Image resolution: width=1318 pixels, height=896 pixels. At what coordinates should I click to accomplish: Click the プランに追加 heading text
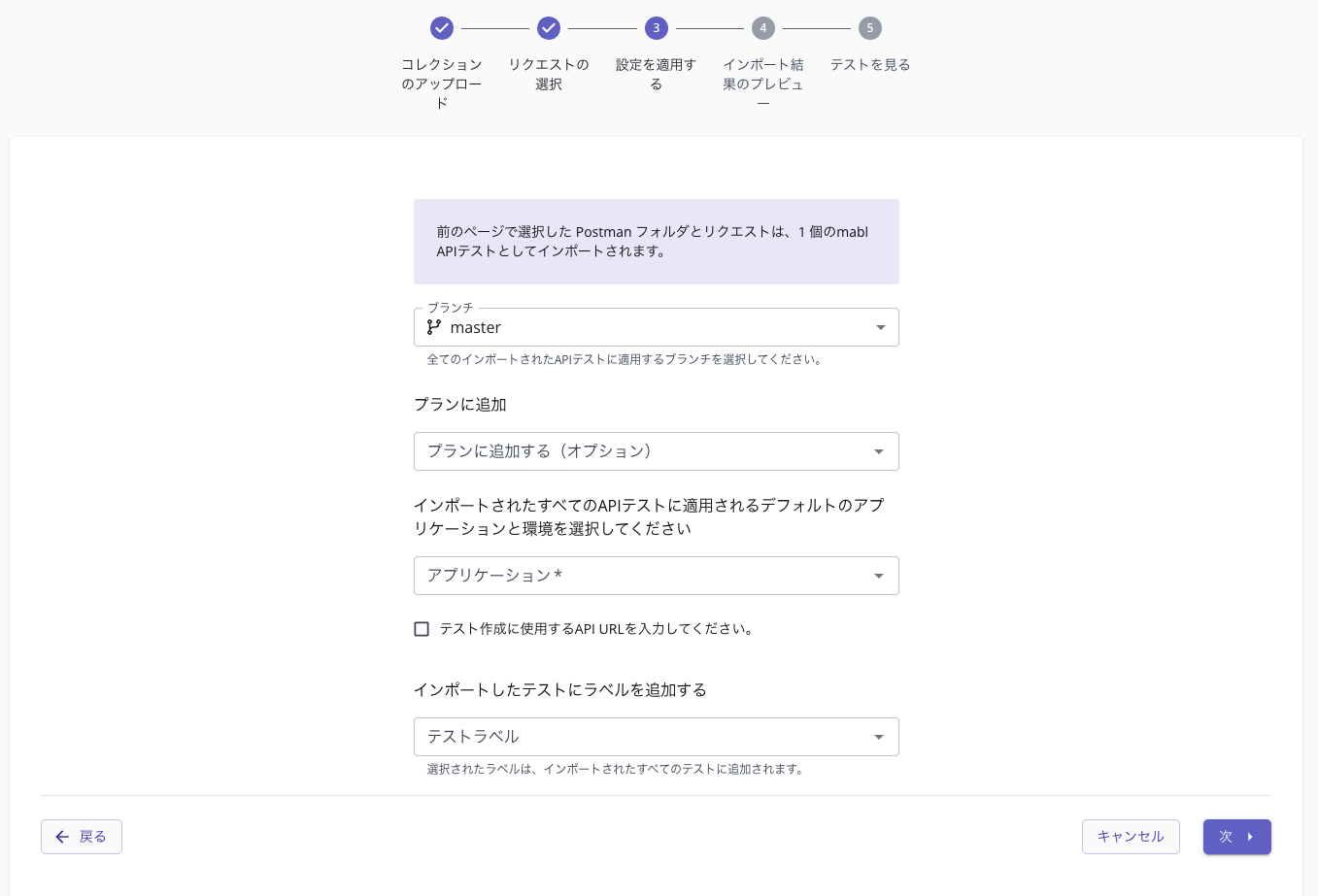[460, 405]
